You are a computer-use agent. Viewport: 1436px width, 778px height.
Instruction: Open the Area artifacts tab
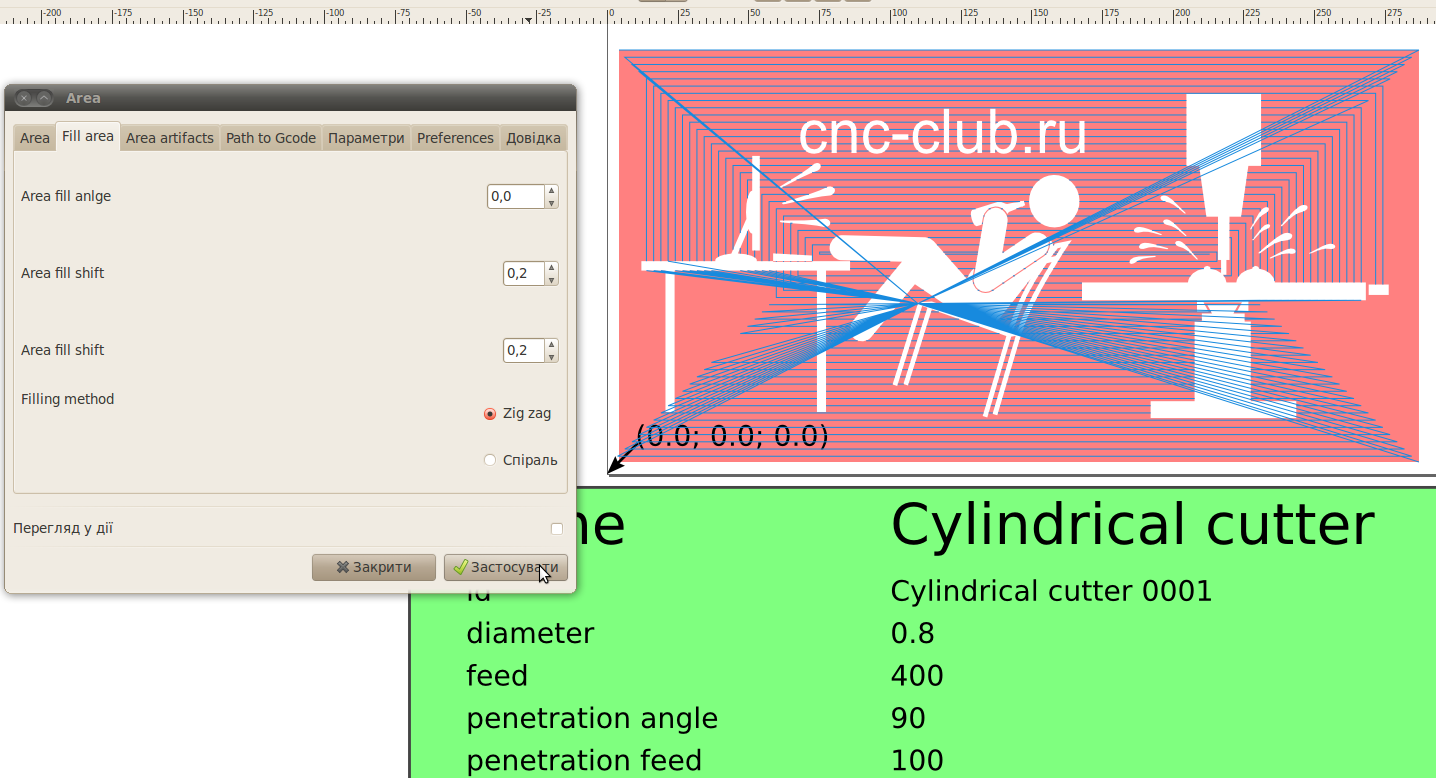[170, 138]
